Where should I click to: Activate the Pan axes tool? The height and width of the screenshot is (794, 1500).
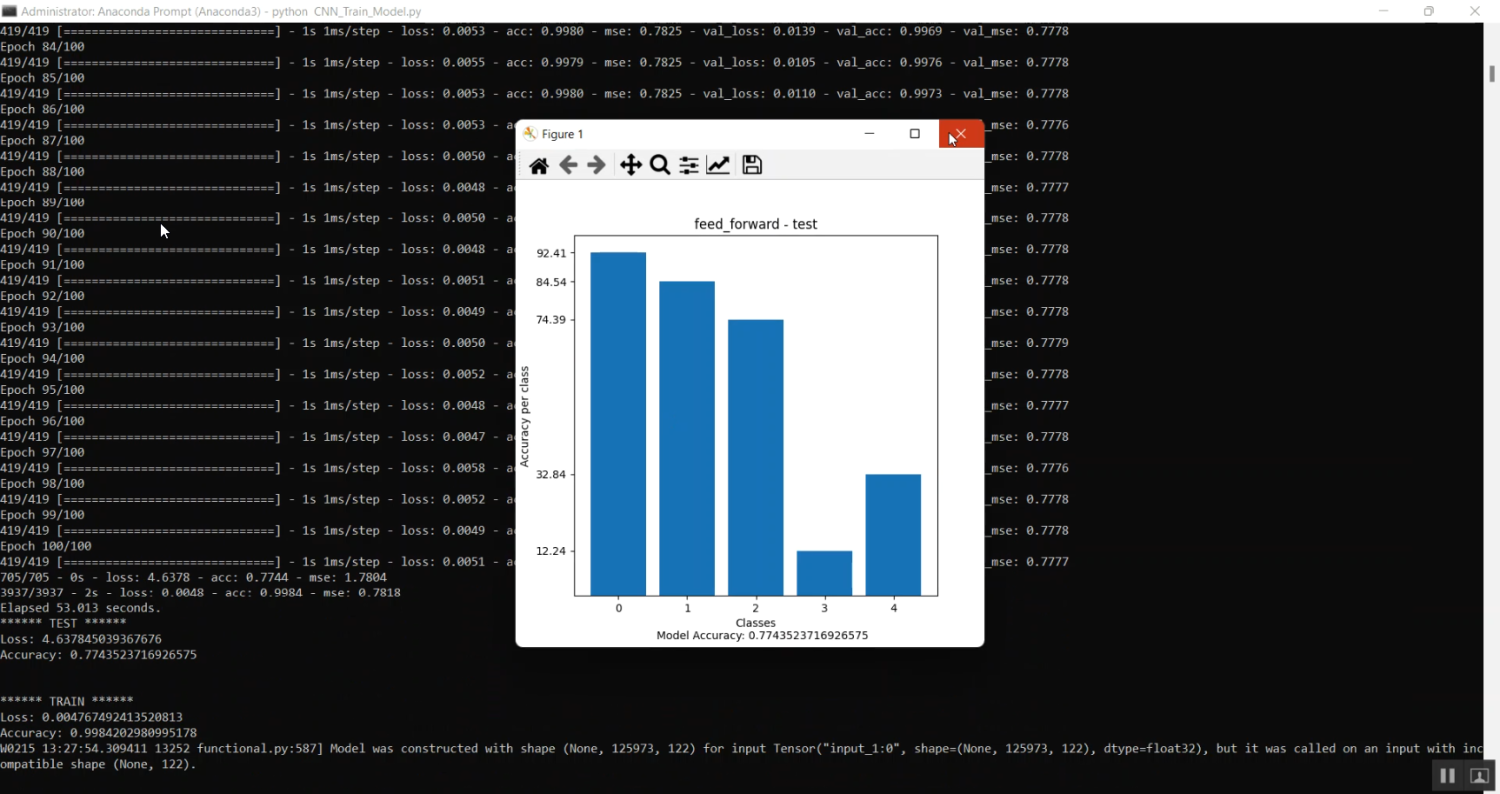pos(630,166)
